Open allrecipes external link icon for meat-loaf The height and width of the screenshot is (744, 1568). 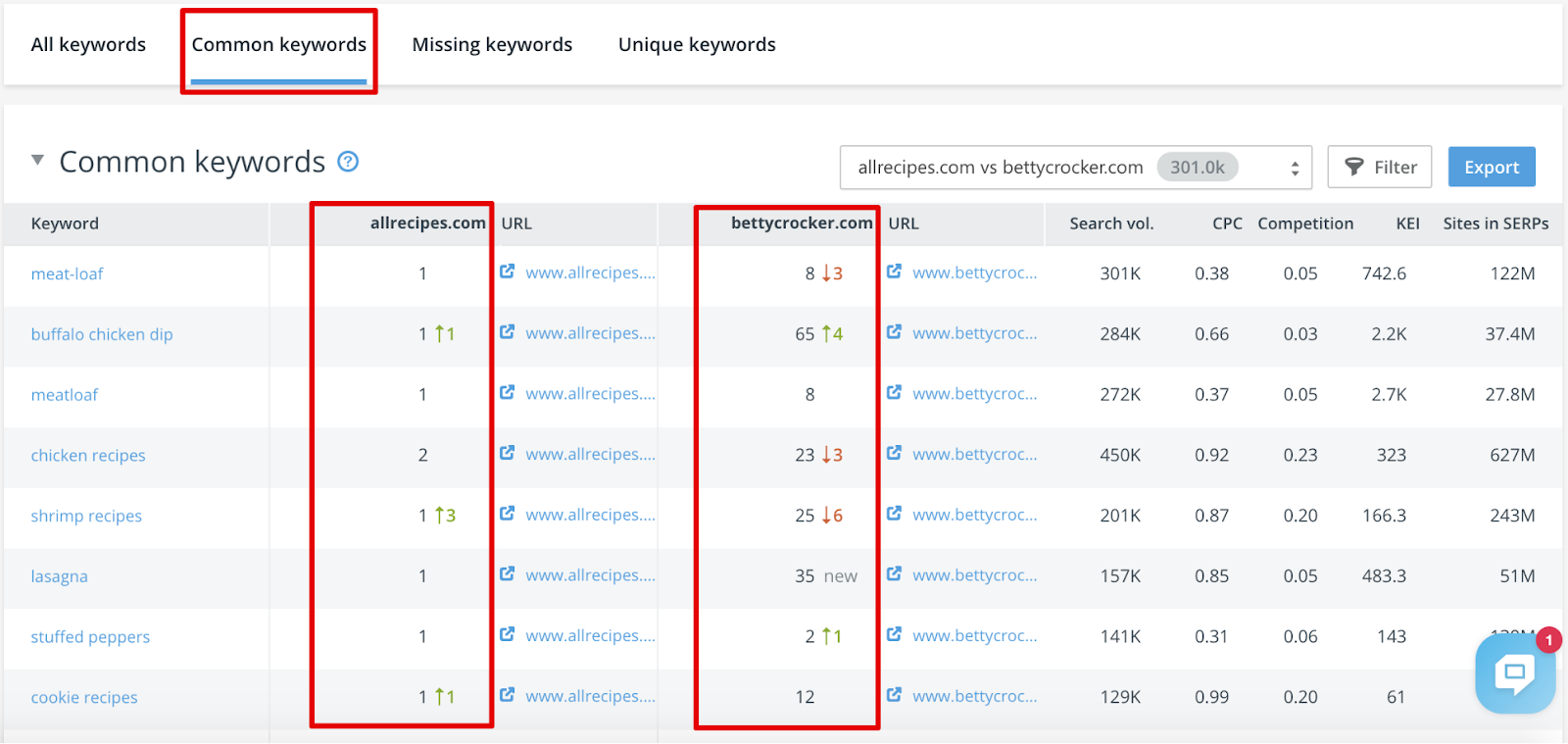click(x=507, y=272)
